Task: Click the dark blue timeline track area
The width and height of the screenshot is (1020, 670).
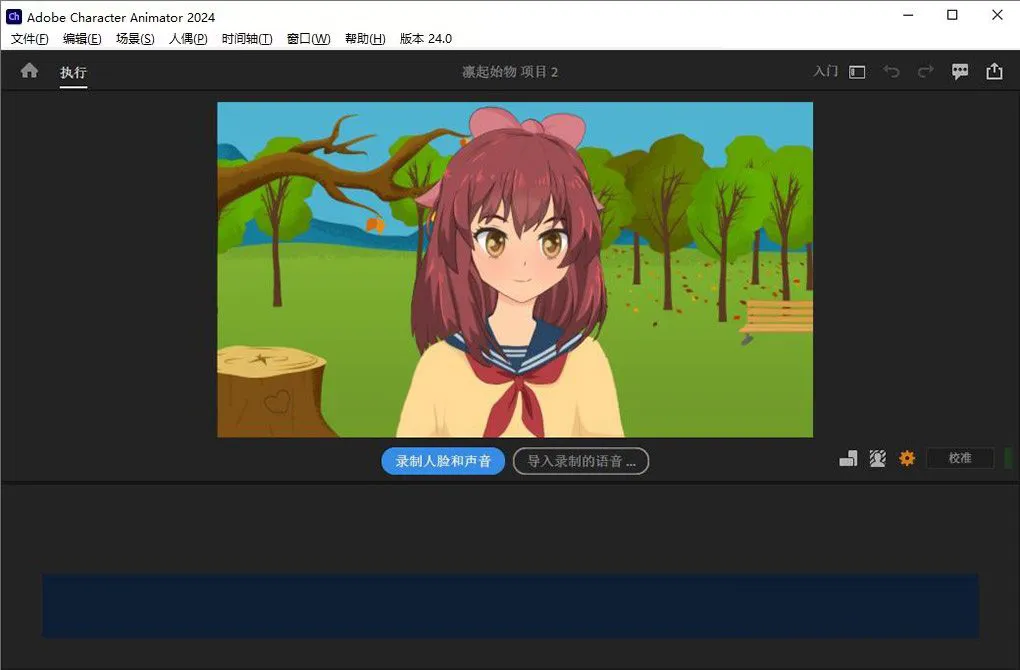Action: (510, 605)
